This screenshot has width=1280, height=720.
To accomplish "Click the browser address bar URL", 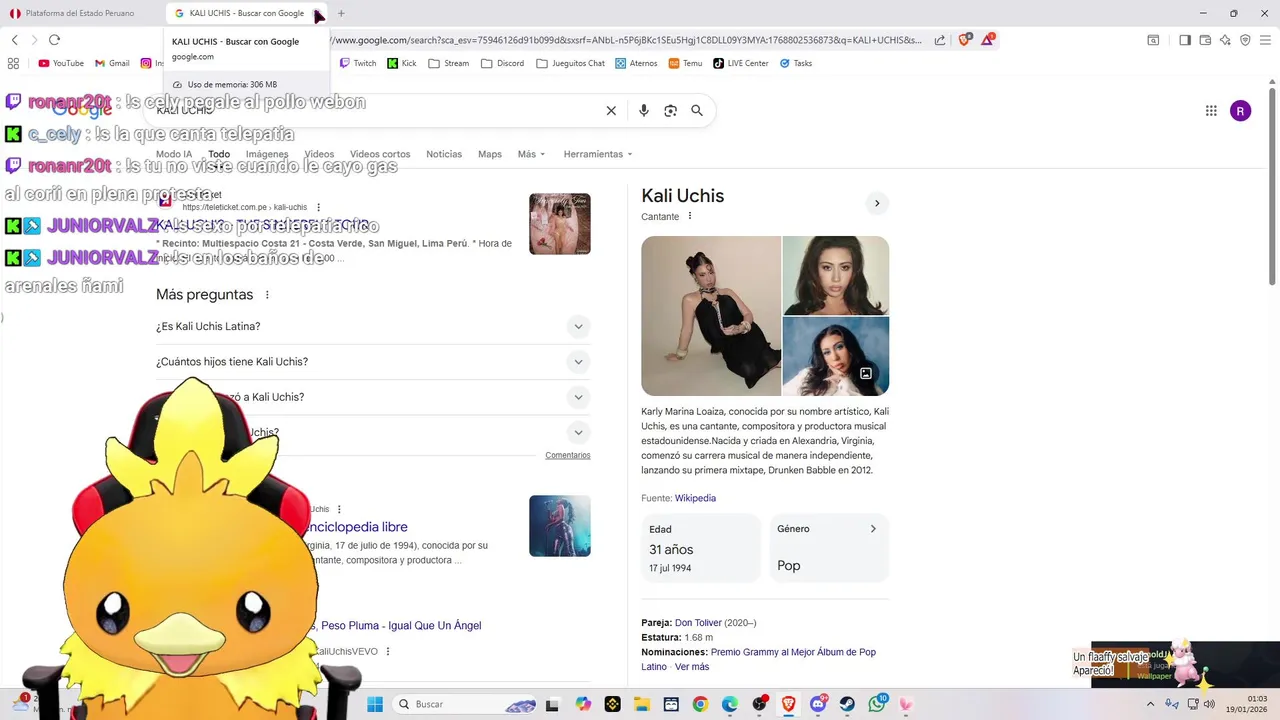I will 625,40.
